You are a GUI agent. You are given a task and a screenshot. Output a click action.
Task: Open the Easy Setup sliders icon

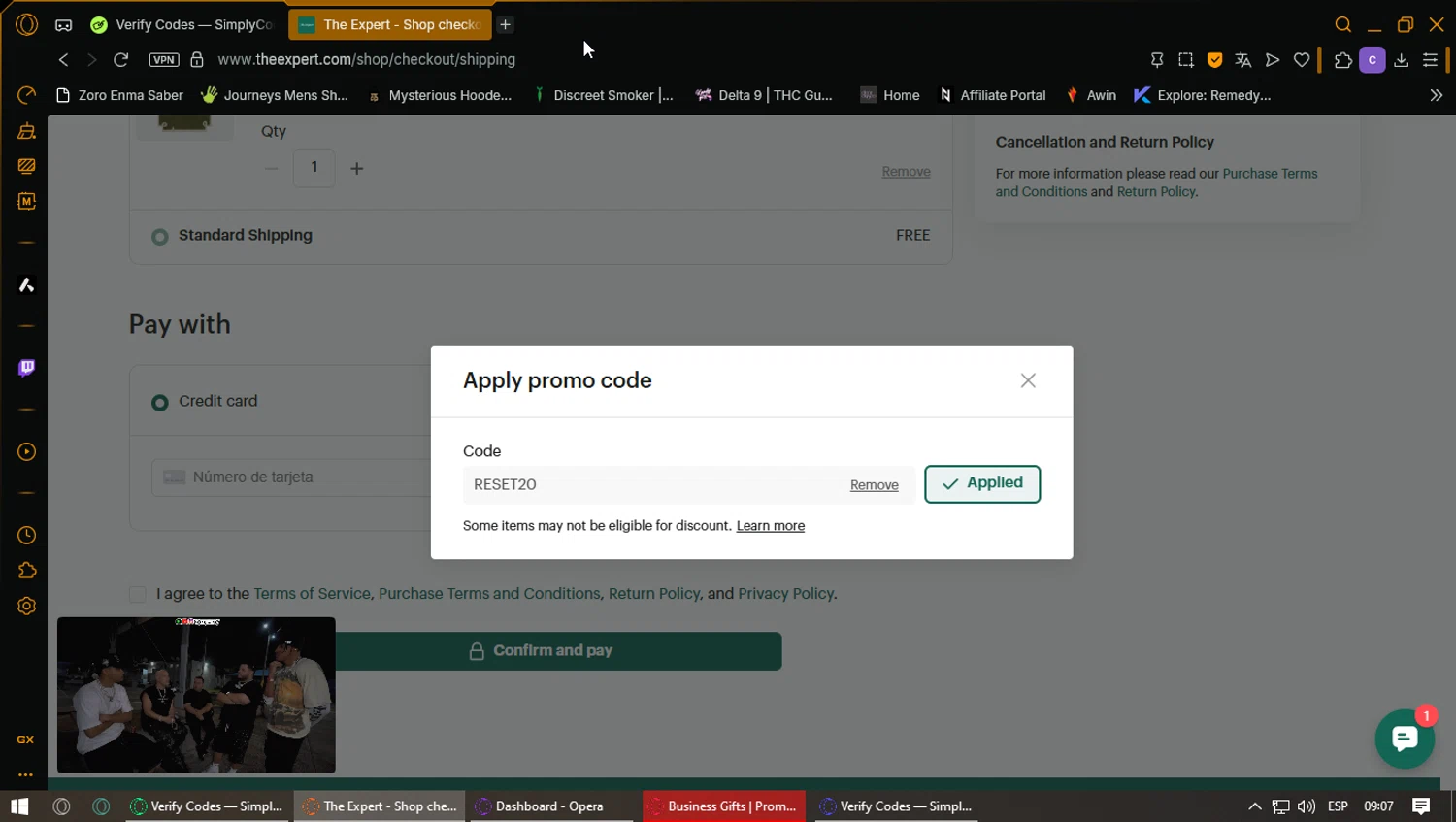1430,60
